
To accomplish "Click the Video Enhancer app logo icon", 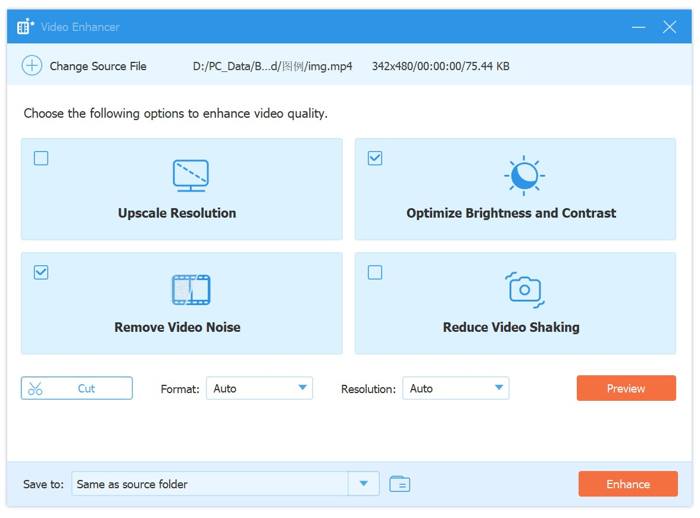I will [25, 27].
